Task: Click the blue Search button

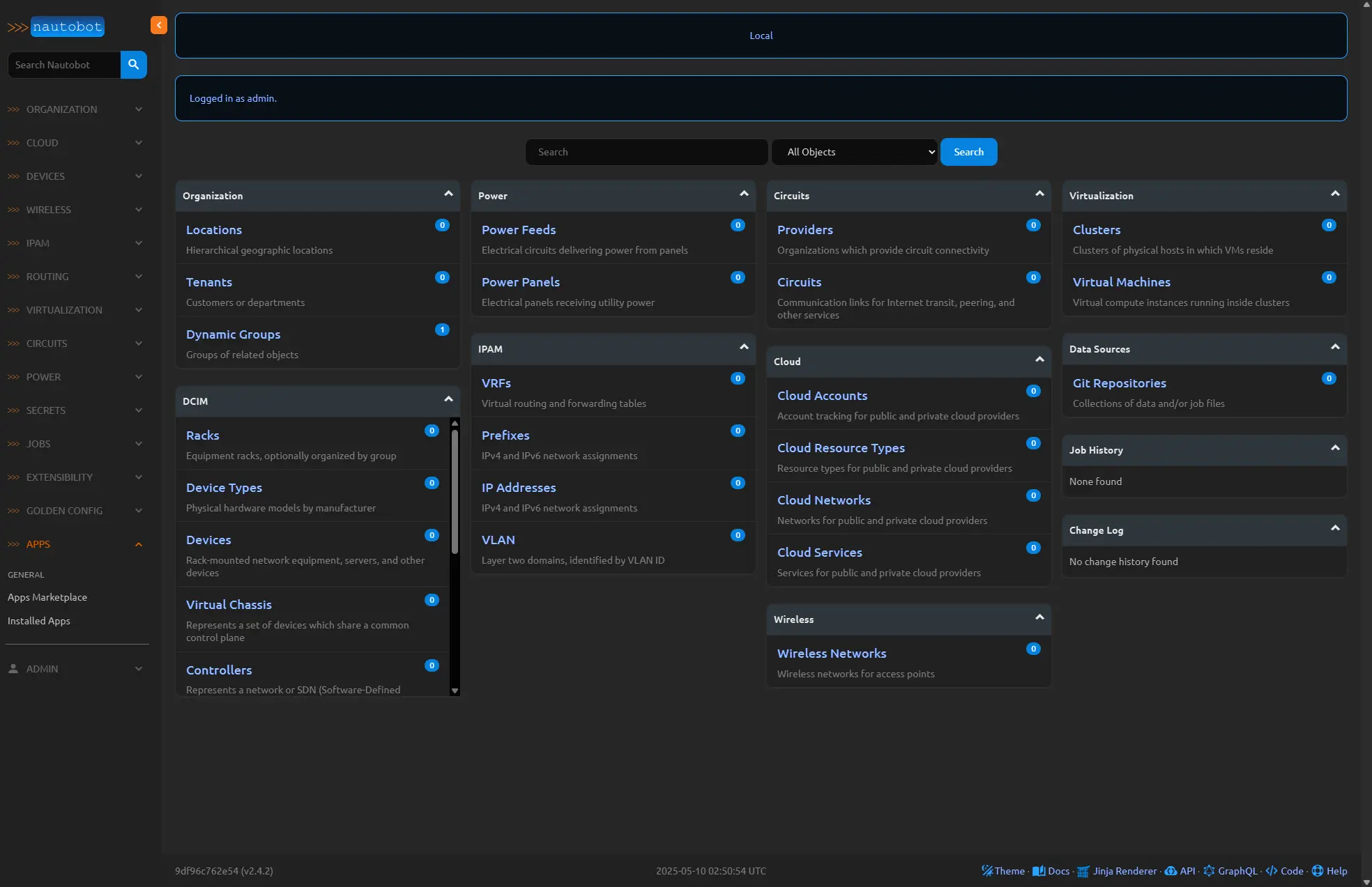Action: pos(968,152)
